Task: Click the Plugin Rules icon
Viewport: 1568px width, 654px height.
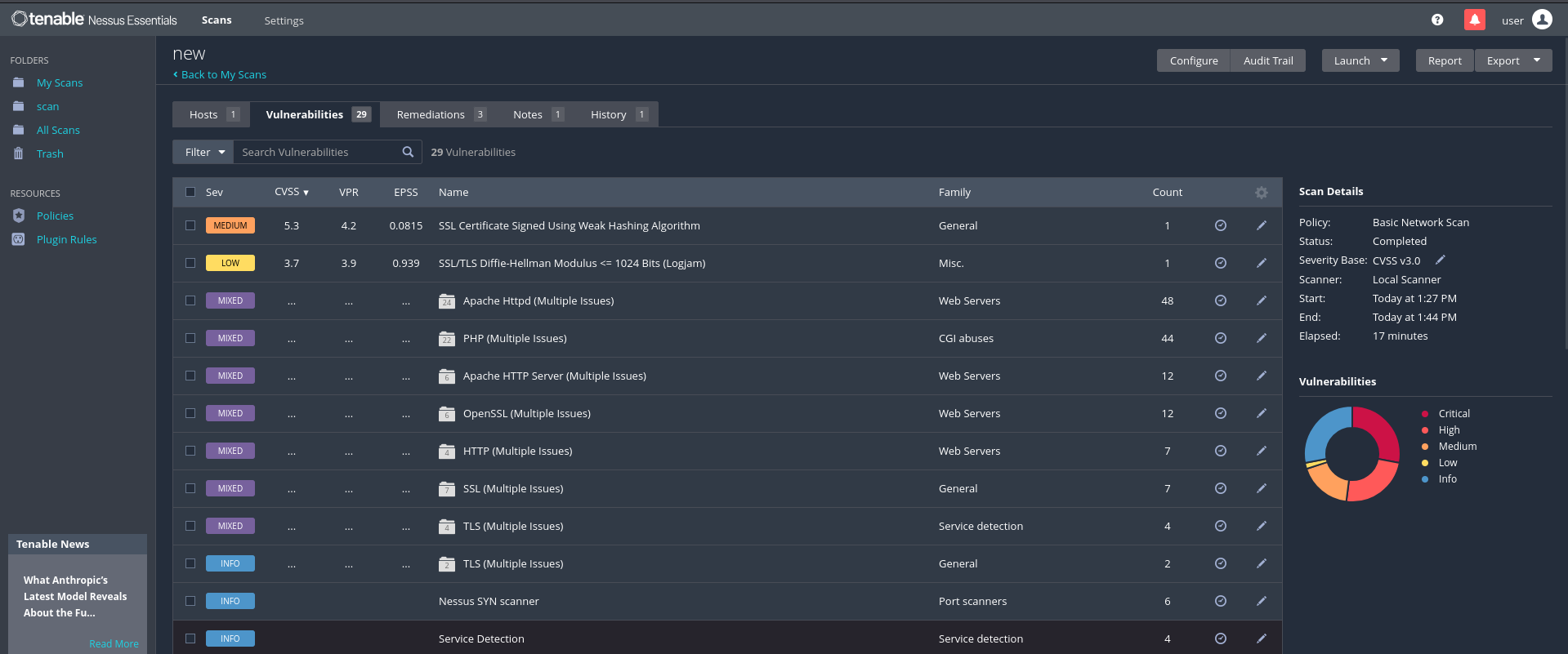Action: click(x=19, y=239)
